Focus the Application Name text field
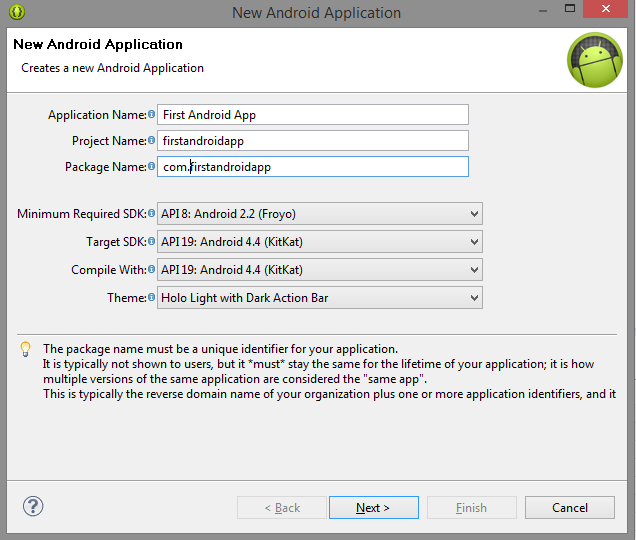 tap(313, 115)
